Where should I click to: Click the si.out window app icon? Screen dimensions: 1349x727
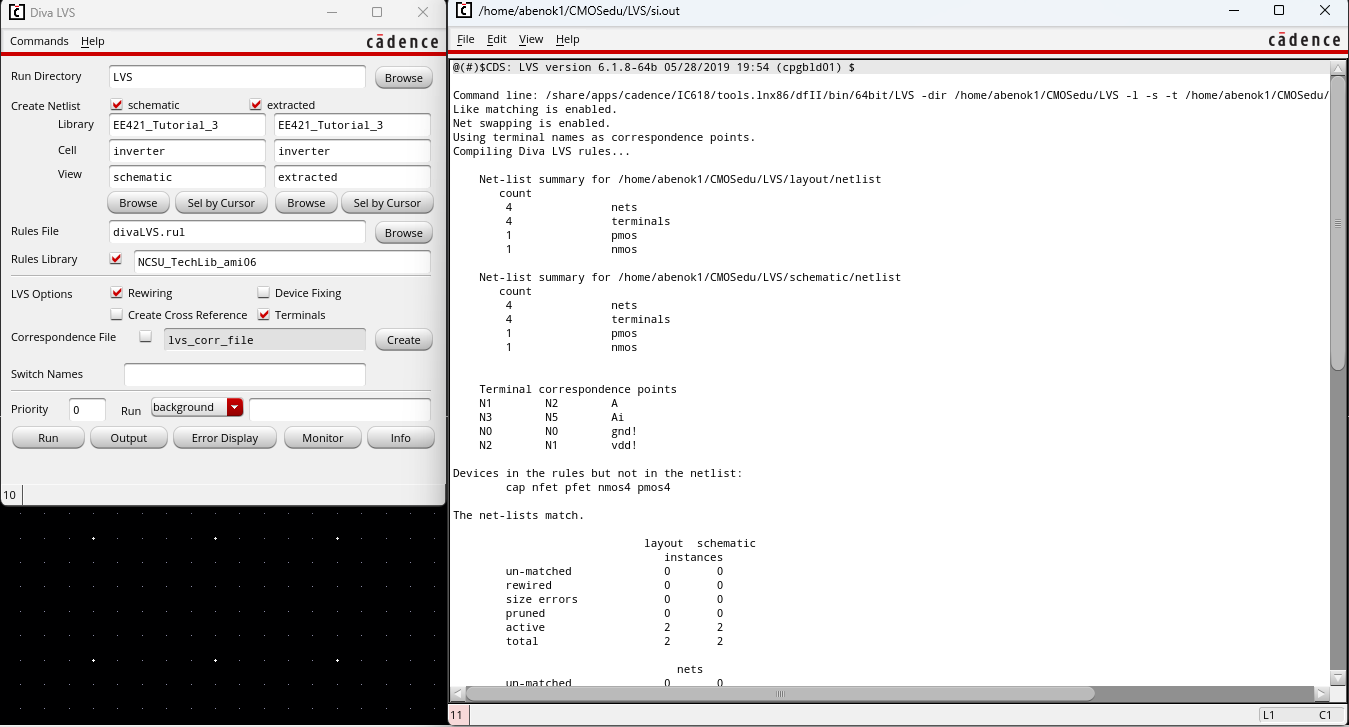coord(464,11)
